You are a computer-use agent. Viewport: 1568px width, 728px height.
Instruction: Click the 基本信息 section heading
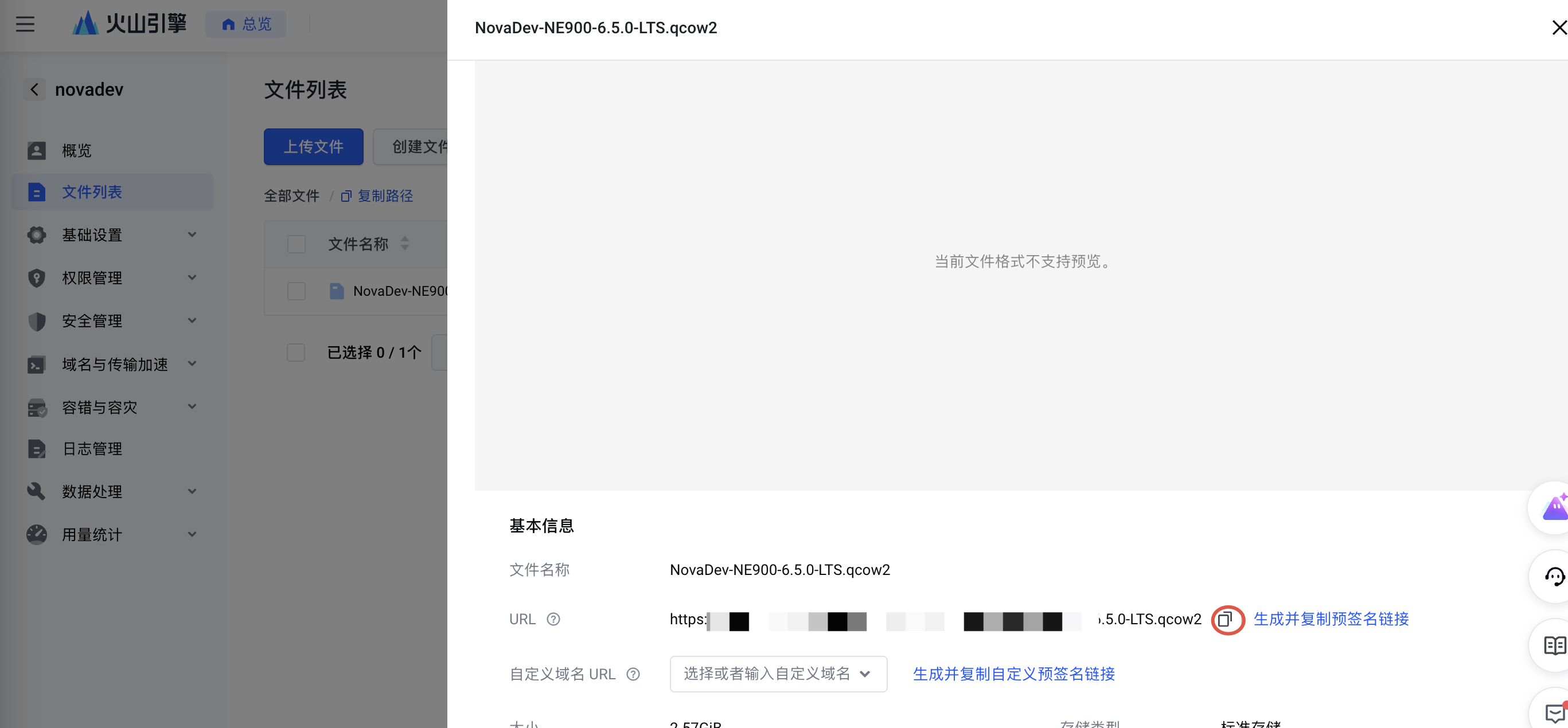tap(542, 526)
